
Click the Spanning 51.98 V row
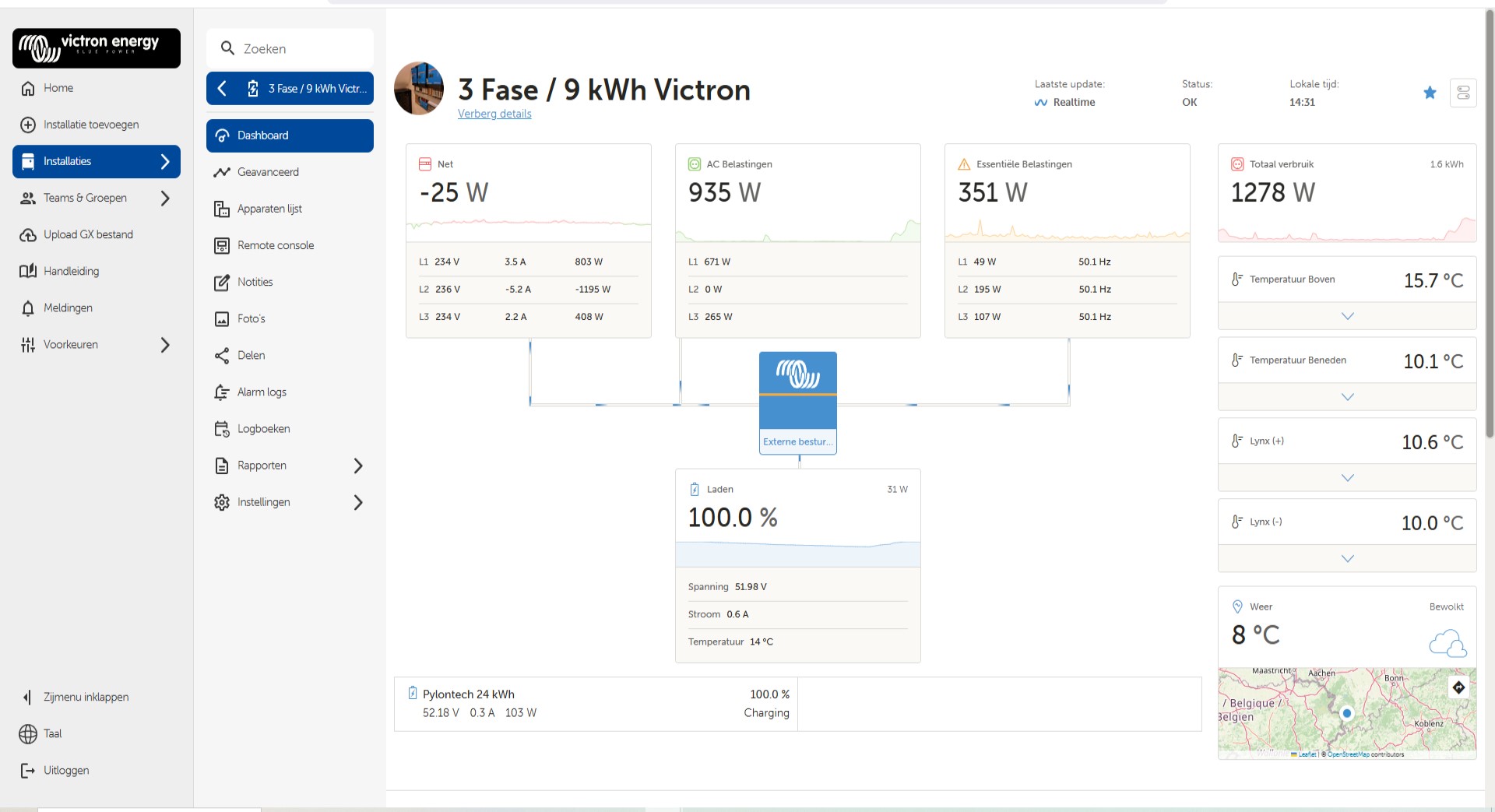(x=797, y=587)
